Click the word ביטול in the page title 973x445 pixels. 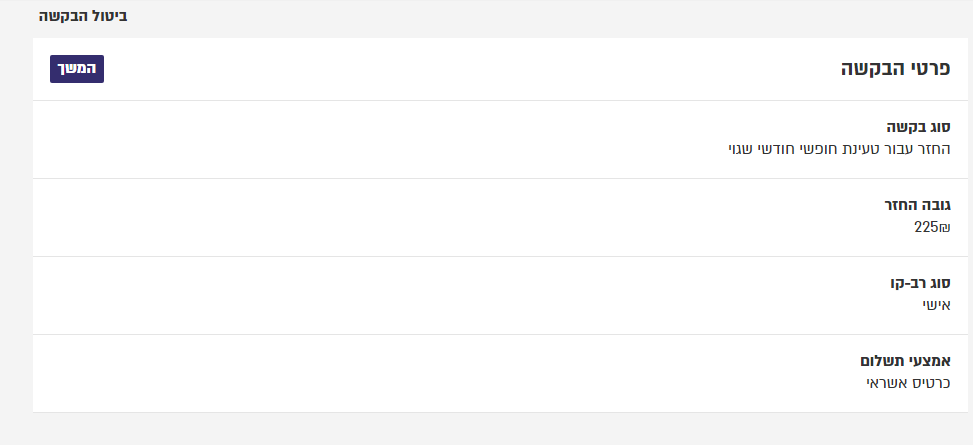pyautogui.click(x=108, y=17)
